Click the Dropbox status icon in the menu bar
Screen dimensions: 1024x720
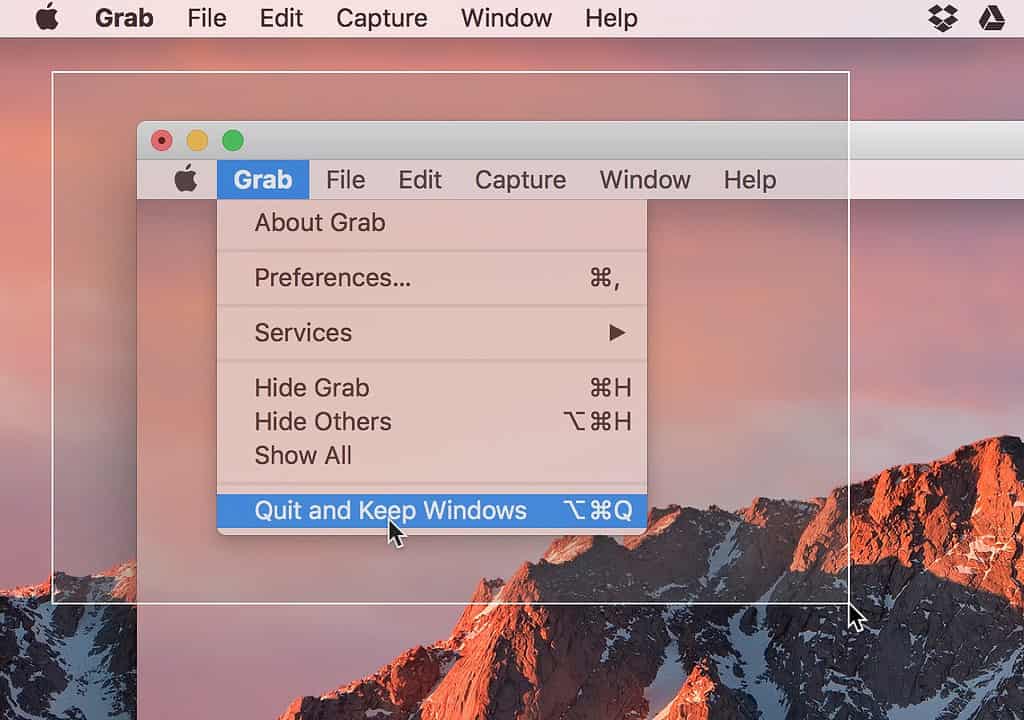coord(943,18)
